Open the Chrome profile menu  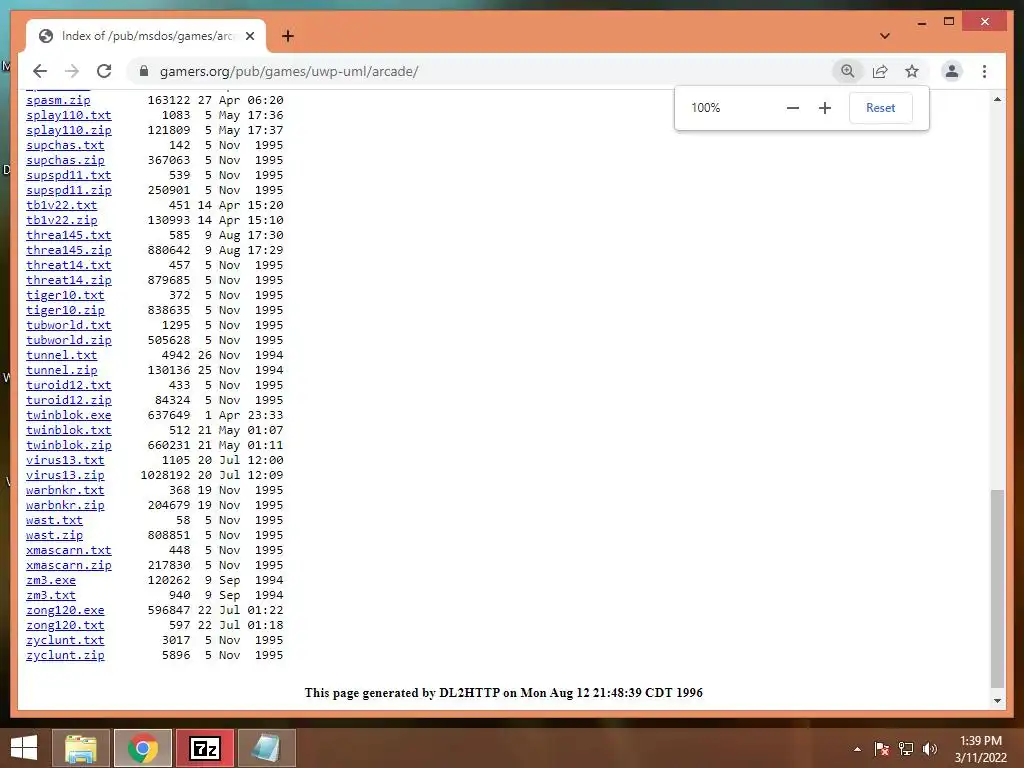(x=952, y=71)
